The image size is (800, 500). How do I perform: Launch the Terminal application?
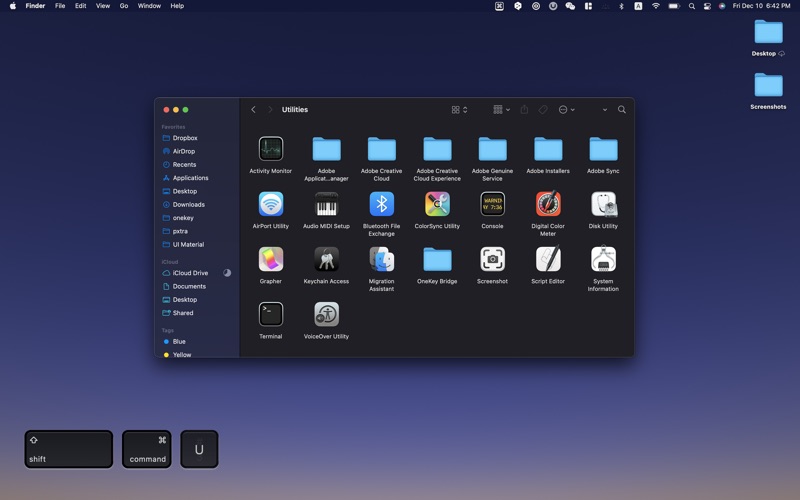point(271,314)
